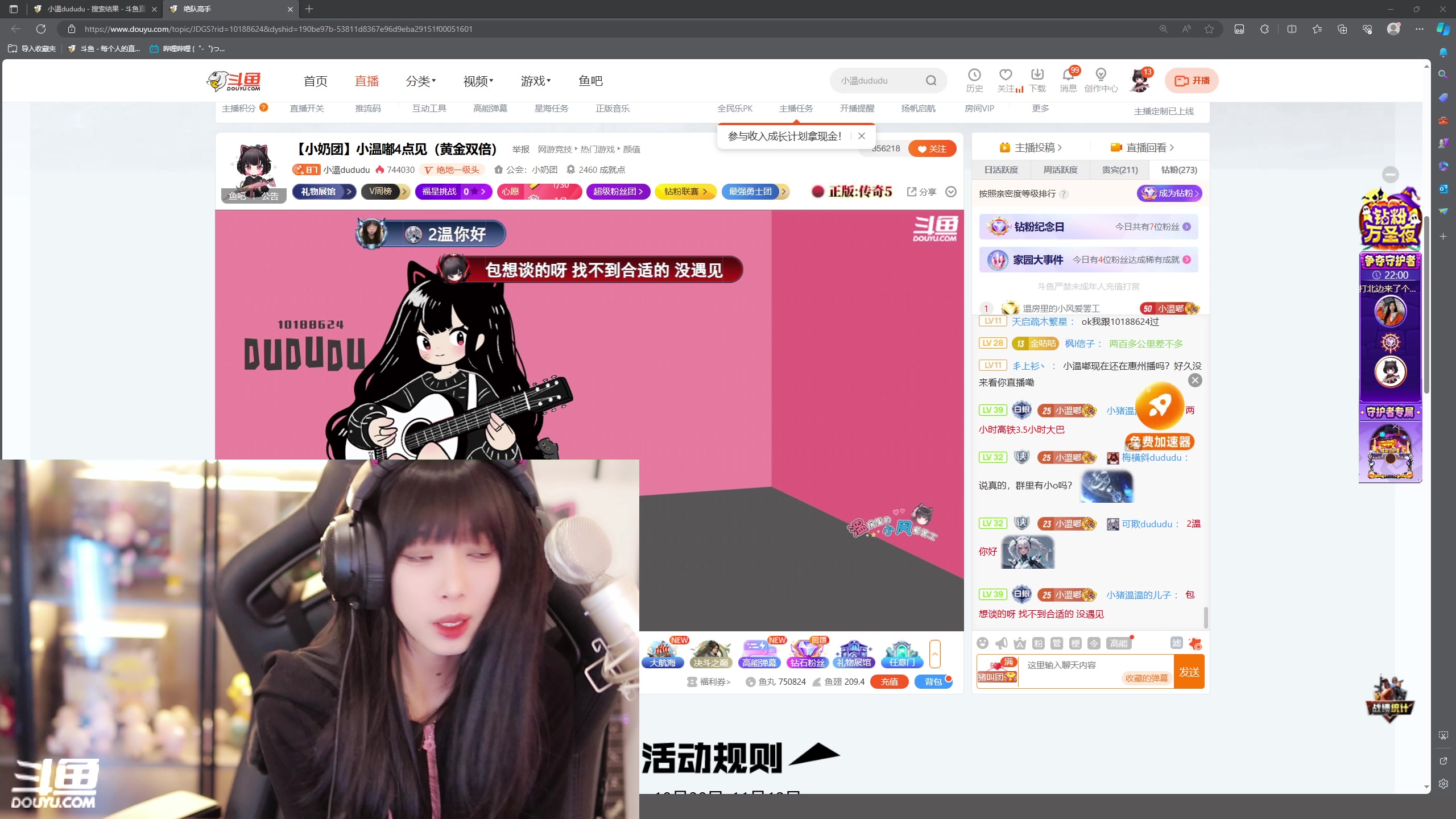Click the user avatar in the header
The image size is (1456, 819).
1139,80
